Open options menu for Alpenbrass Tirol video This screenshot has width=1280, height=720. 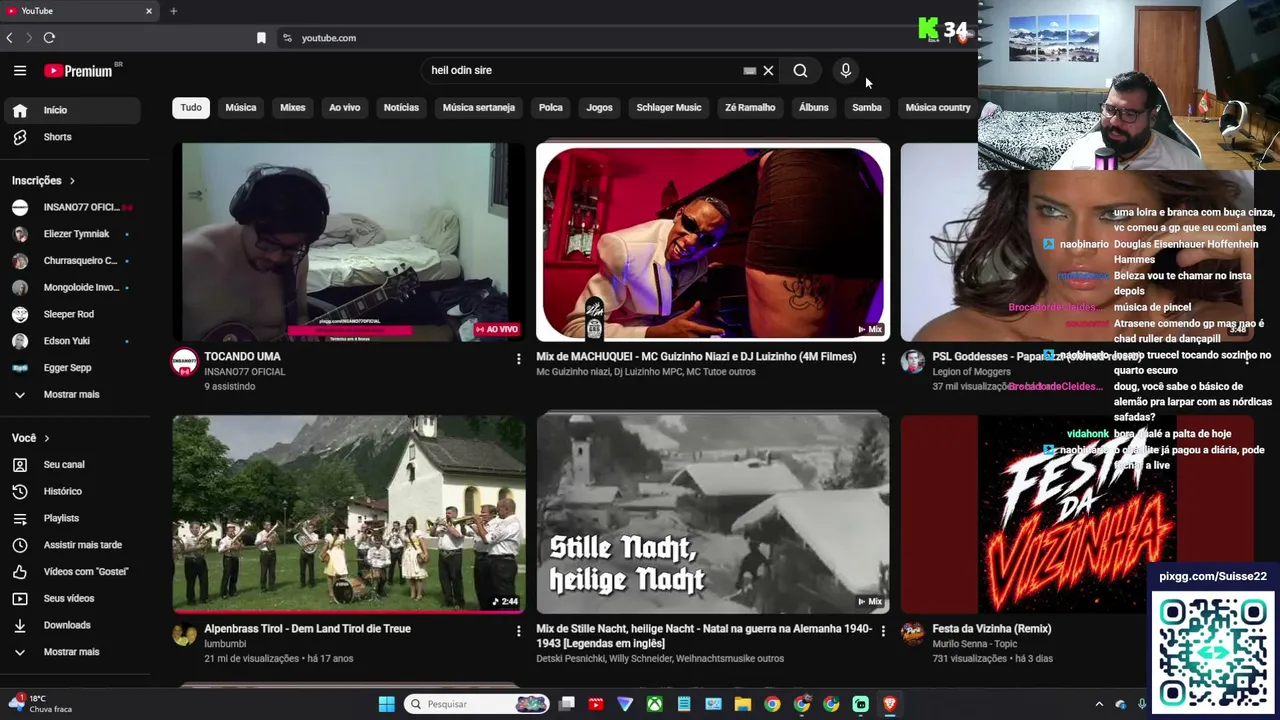[518, 630]
